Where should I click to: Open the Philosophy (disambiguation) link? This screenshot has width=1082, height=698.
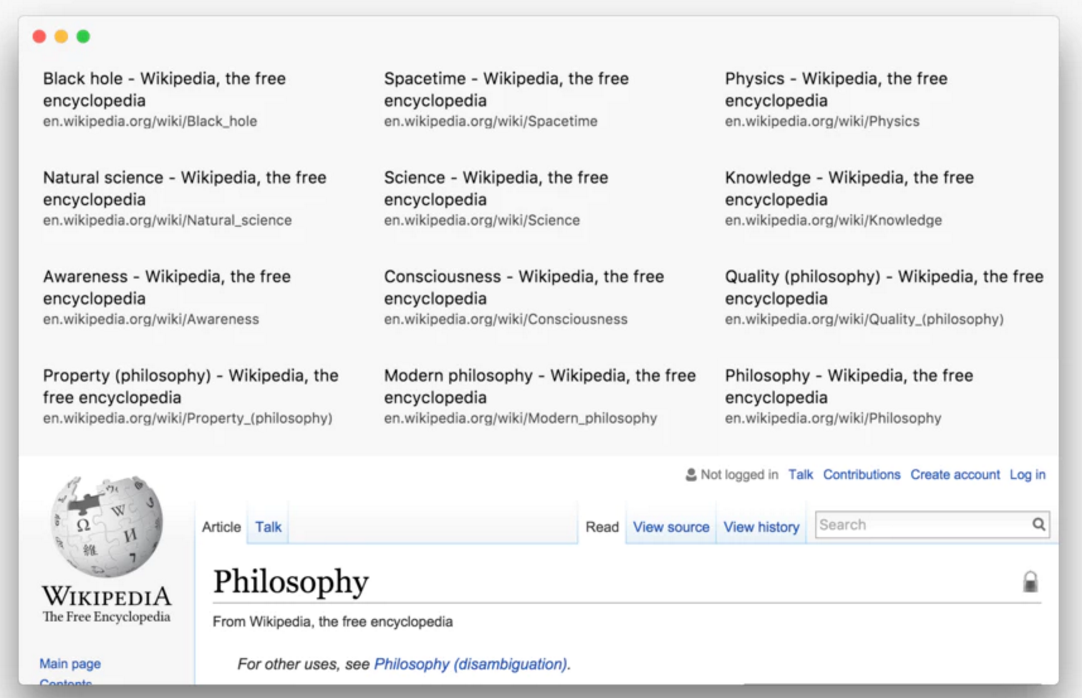click(470, 664)
